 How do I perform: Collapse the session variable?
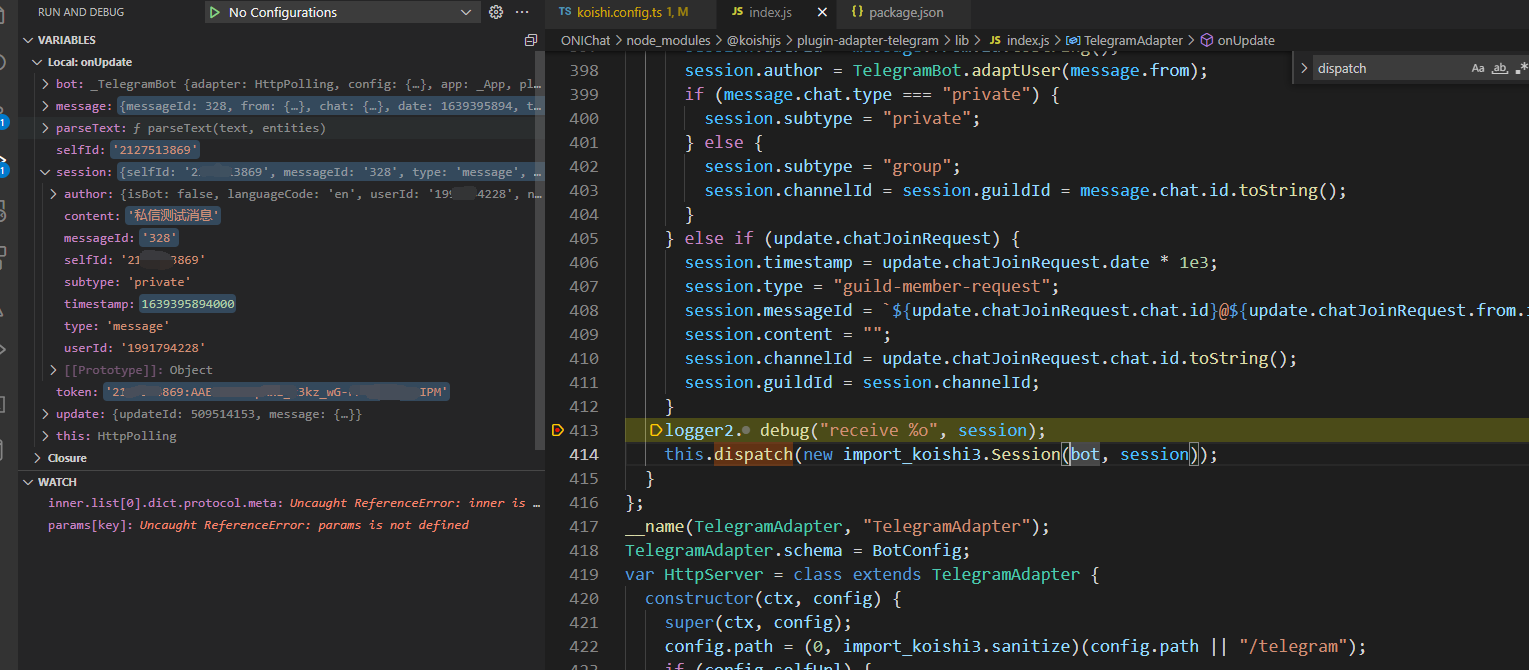46,172
